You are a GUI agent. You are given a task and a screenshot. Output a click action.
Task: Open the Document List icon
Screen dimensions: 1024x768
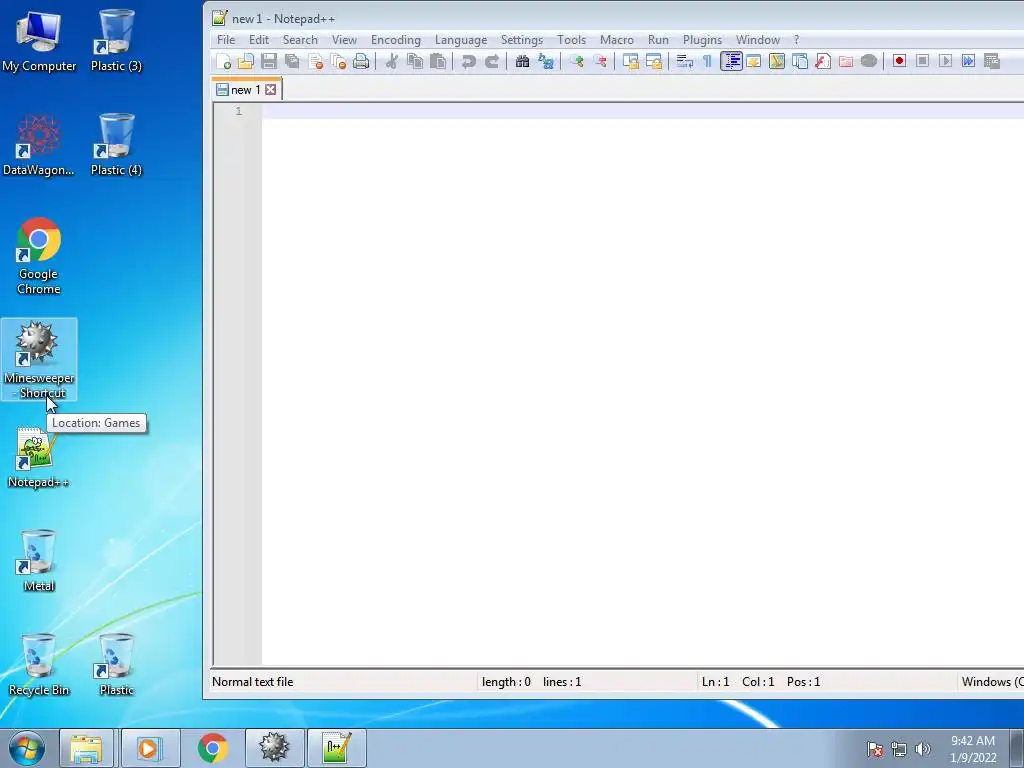(800, 61)
